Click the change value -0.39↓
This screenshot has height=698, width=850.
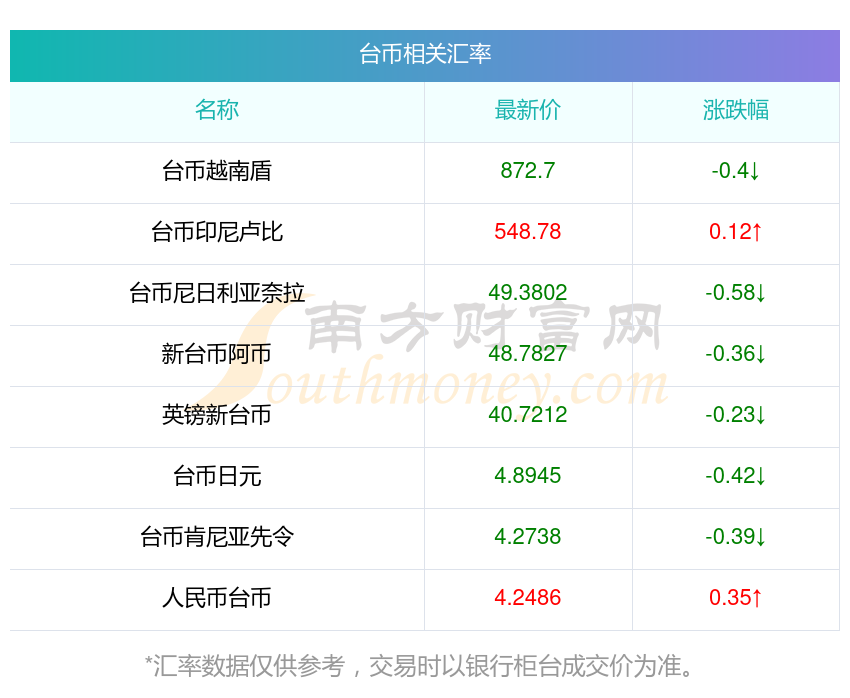pyautogui.click(x=736, y=537)
